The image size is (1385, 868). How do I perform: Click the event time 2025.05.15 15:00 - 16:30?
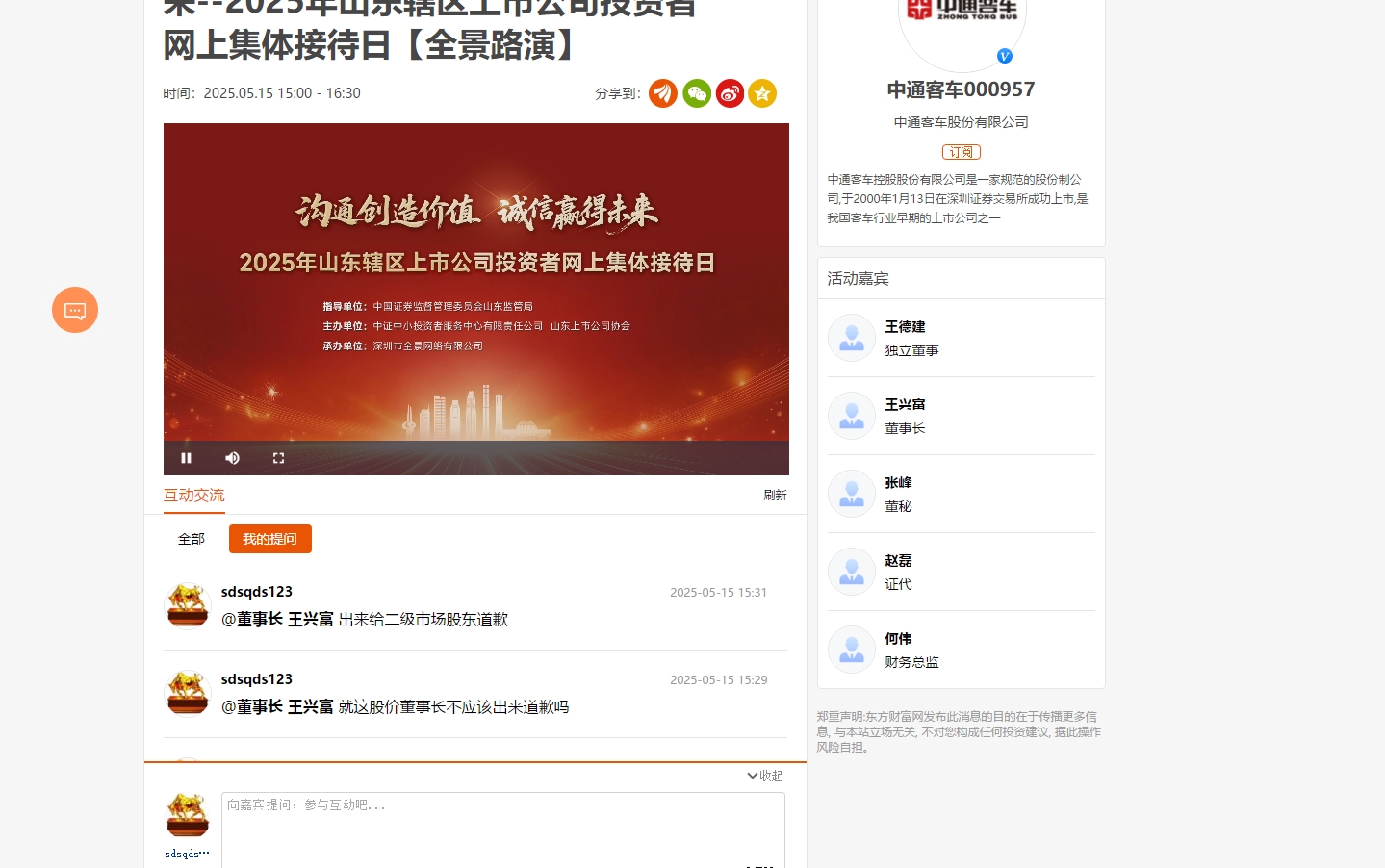click(282, 93)
